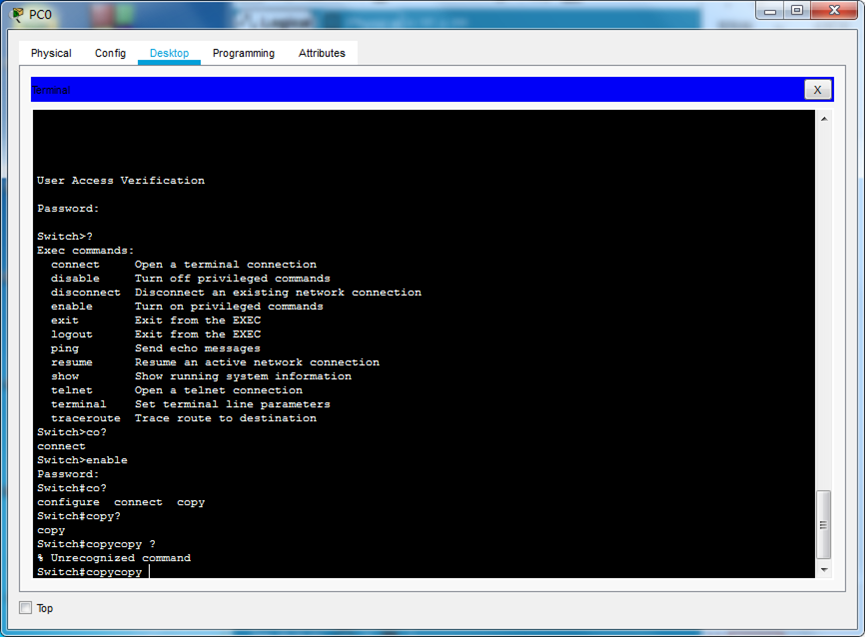865x637 pixels.
Task: Click the PC0 window title icon
Action: (x=18, y=14)
